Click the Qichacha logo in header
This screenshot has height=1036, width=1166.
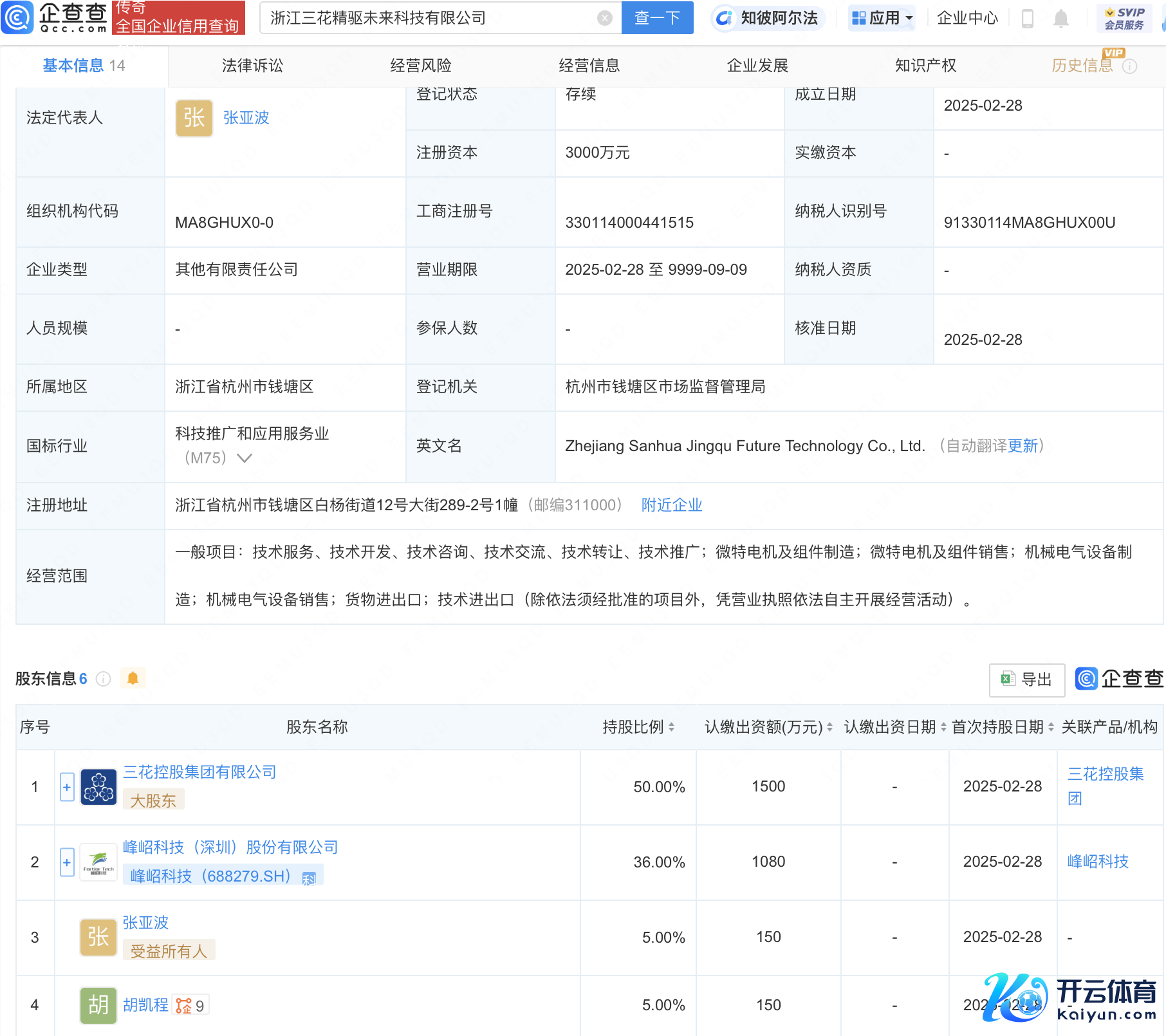point(55,17)
